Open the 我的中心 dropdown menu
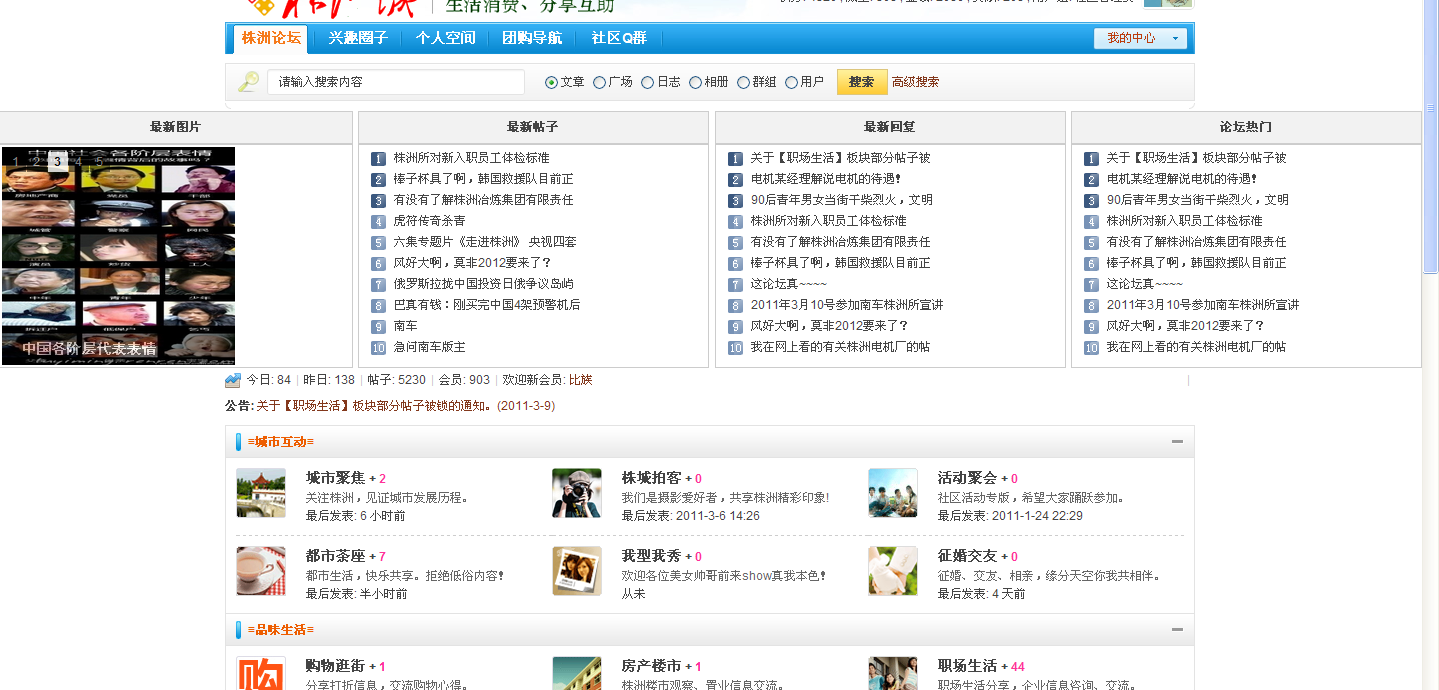Screen dimensions: 1439x690 [1140, 38]
